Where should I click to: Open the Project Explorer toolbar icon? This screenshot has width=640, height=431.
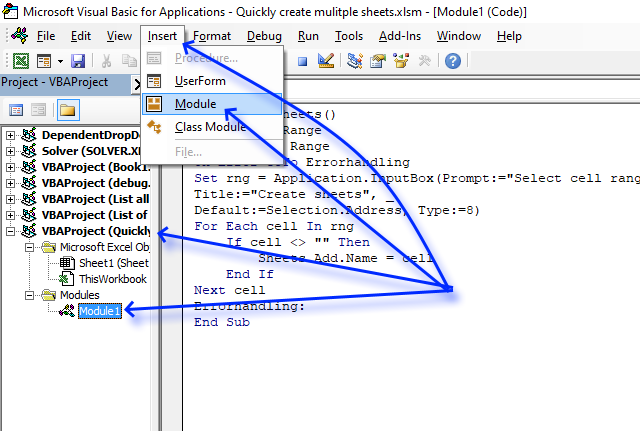pos(355,61)
